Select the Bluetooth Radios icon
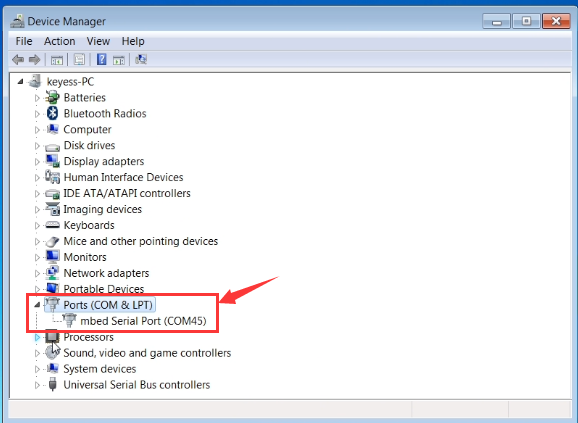The height and width of the screenshot is (423, 578). 53,113
